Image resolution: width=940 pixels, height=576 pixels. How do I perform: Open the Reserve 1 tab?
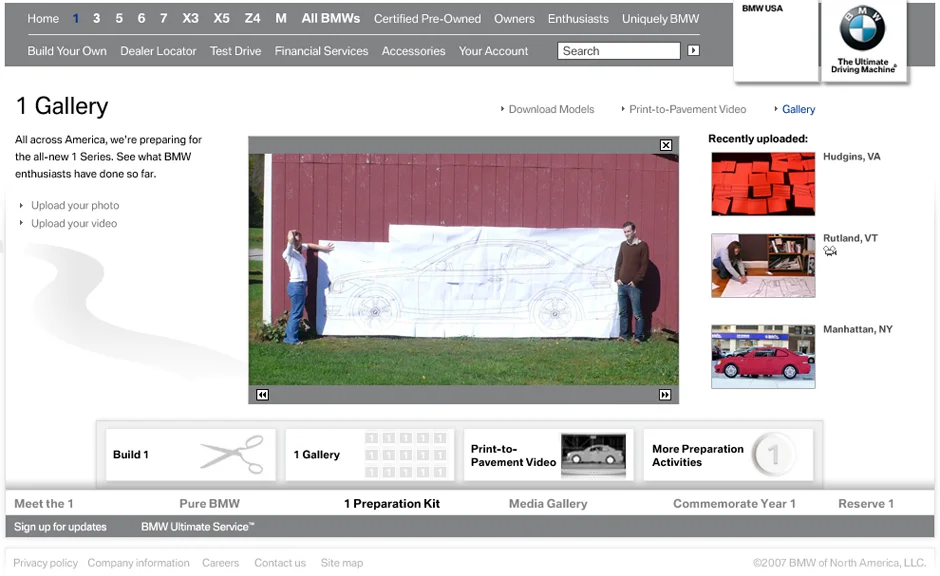tap(866, 503)
